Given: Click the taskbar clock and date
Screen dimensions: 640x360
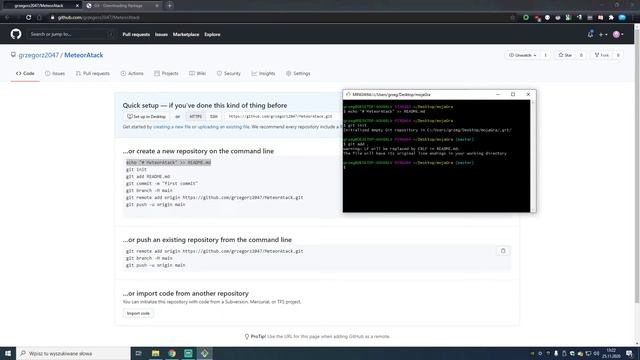Looking at the screenshot, I should (611, 353).
